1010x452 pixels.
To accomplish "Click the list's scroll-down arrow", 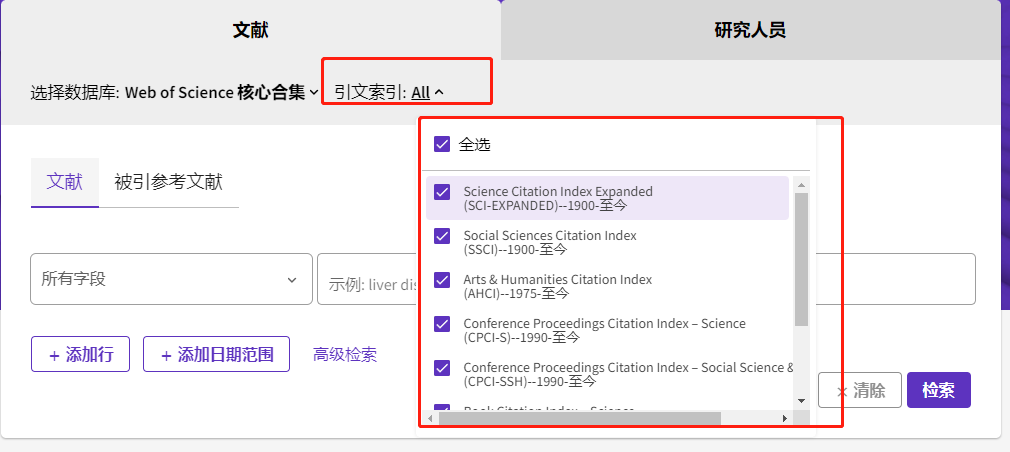I will coord(801,400).
